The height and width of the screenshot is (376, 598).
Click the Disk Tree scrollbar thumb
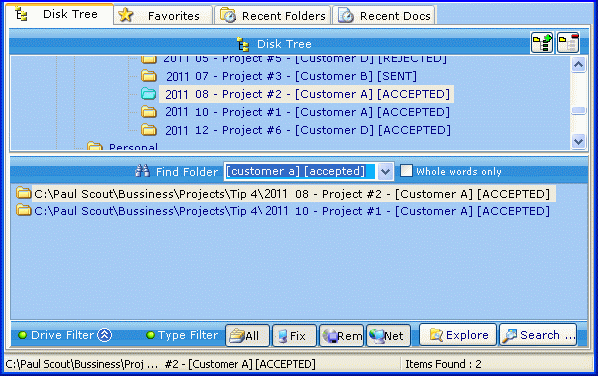(578, 111)
